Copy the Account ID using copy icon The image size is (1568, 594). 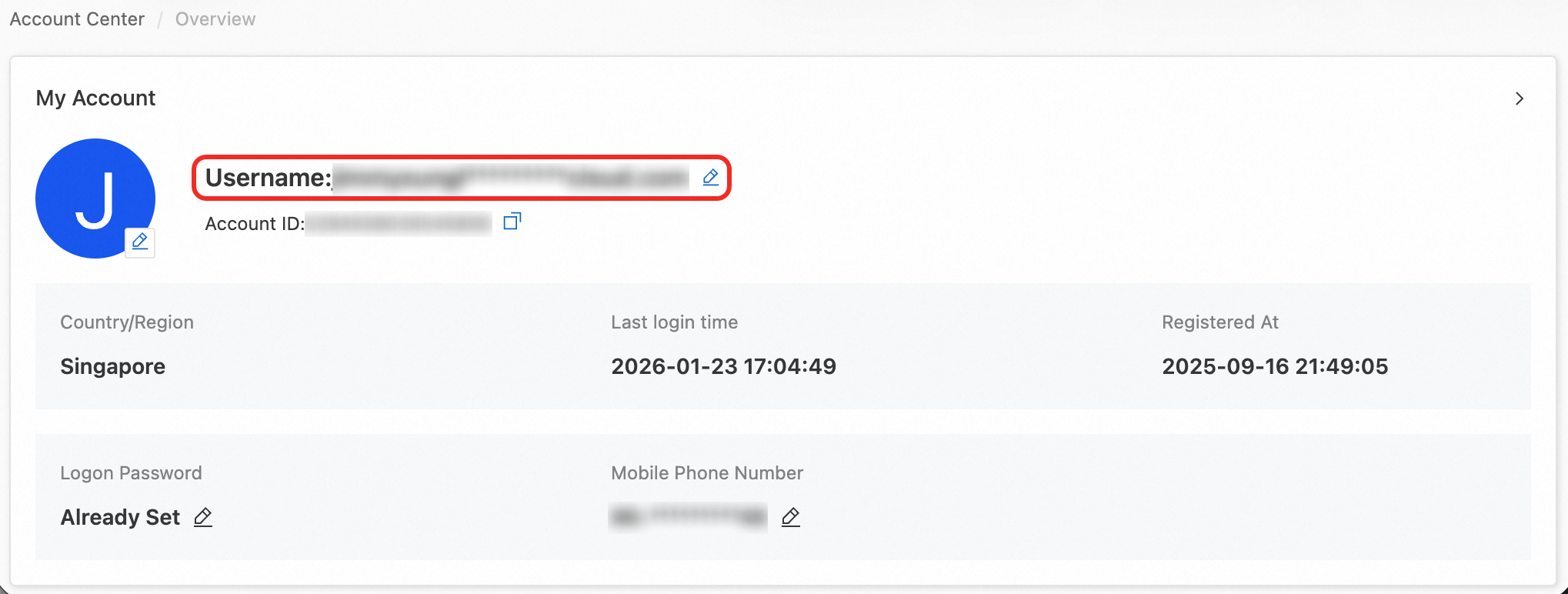pos(512,222)
